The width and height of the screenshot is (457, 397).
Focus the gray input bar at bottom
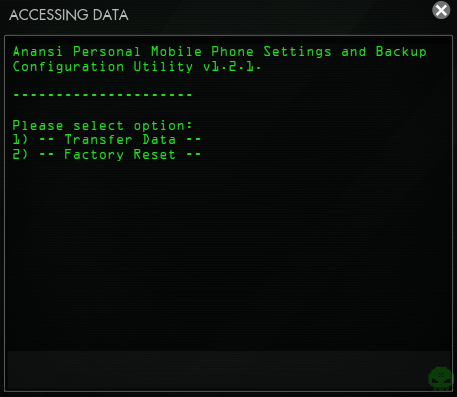[x=229, y=370]
